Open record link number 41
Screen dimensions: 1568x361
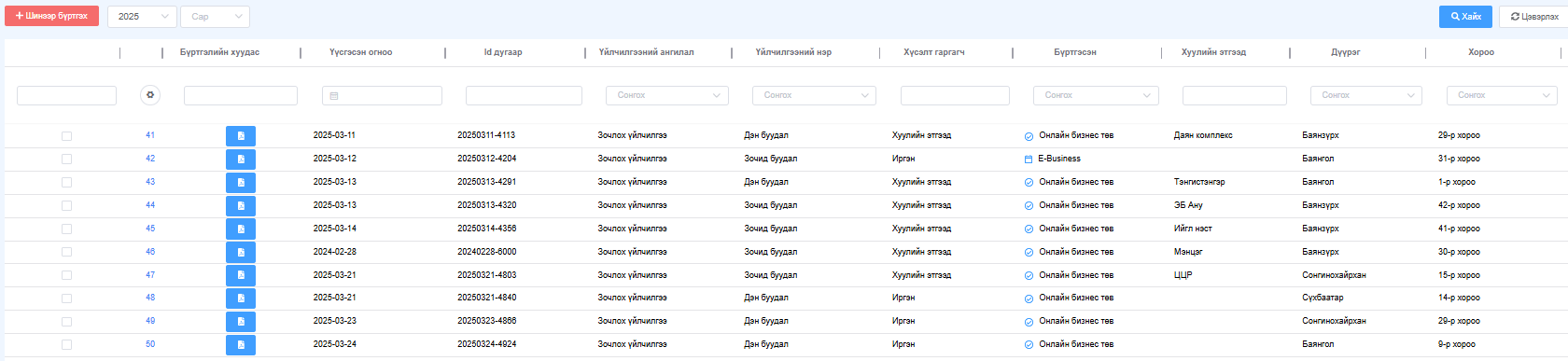point(150,135)
